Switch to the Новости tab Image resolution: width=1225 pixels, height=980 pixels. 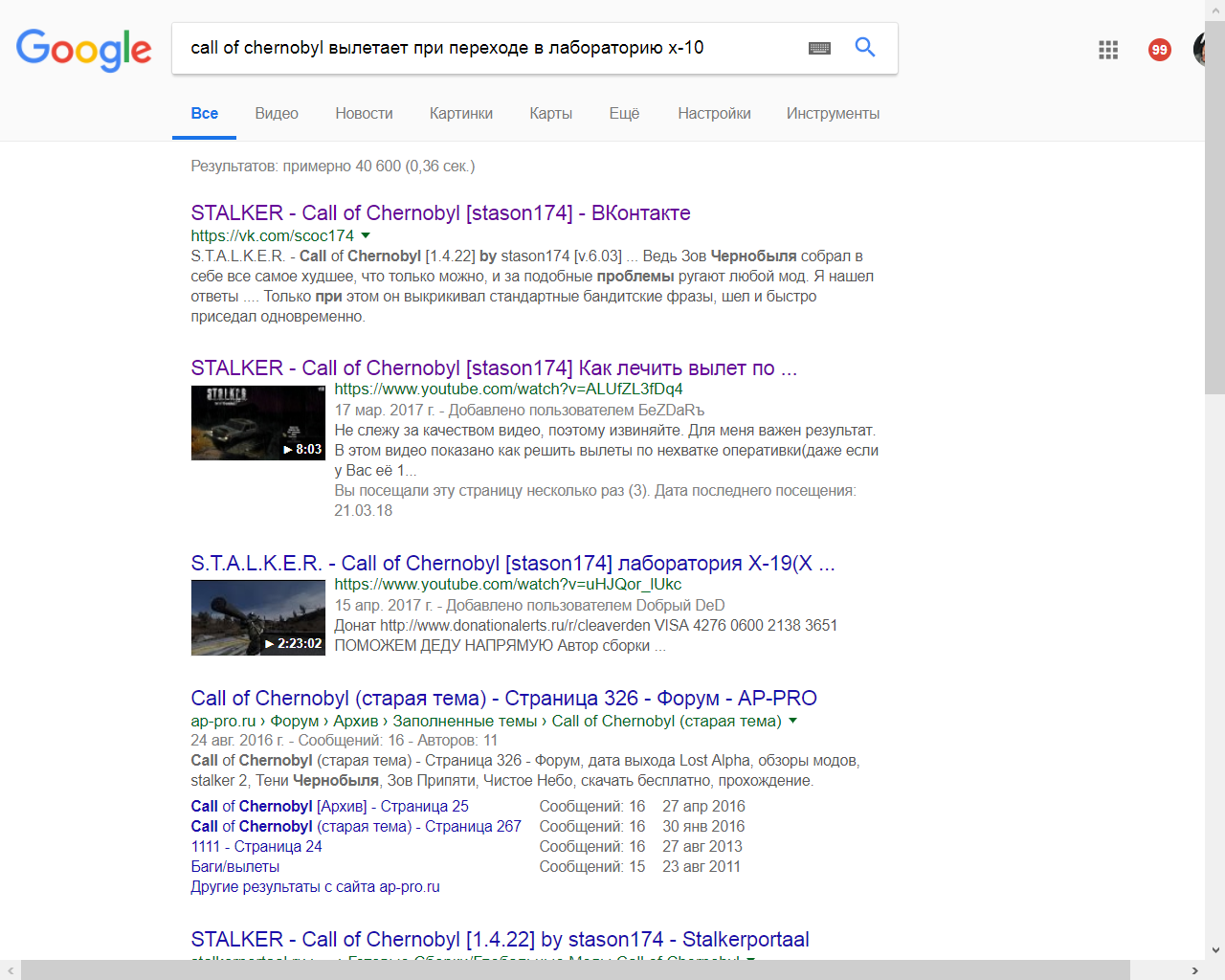[364, 114]
